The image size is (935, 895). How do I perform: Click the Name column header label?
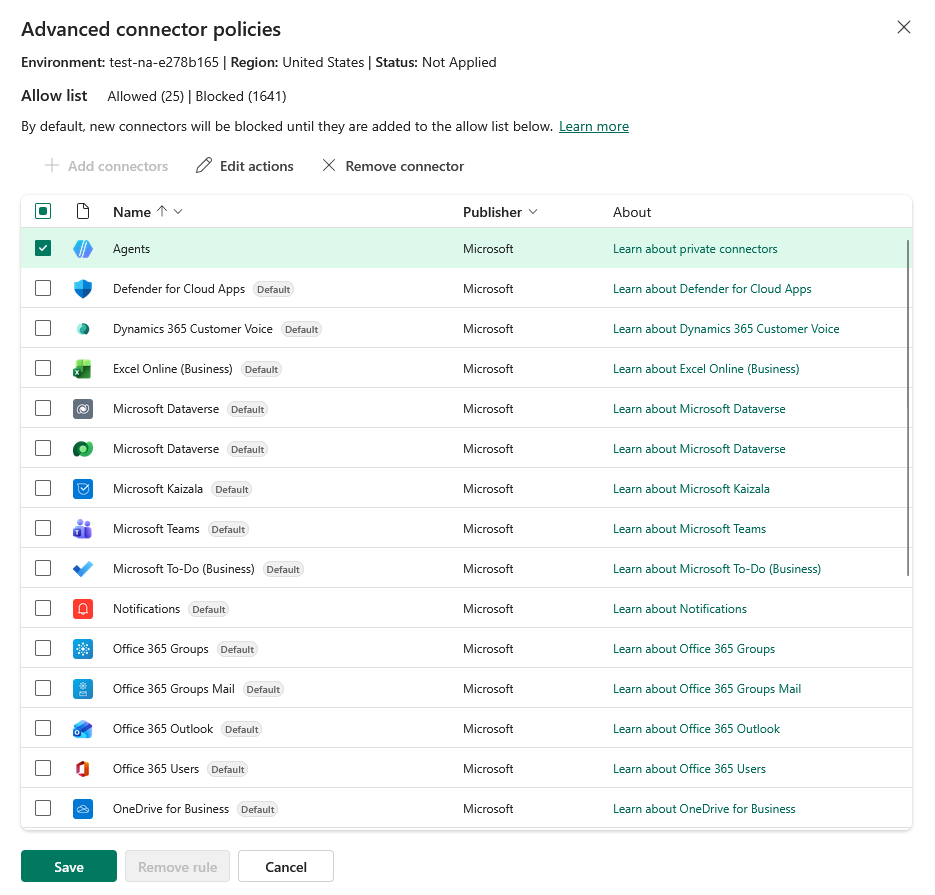click(x=132, y=212)
